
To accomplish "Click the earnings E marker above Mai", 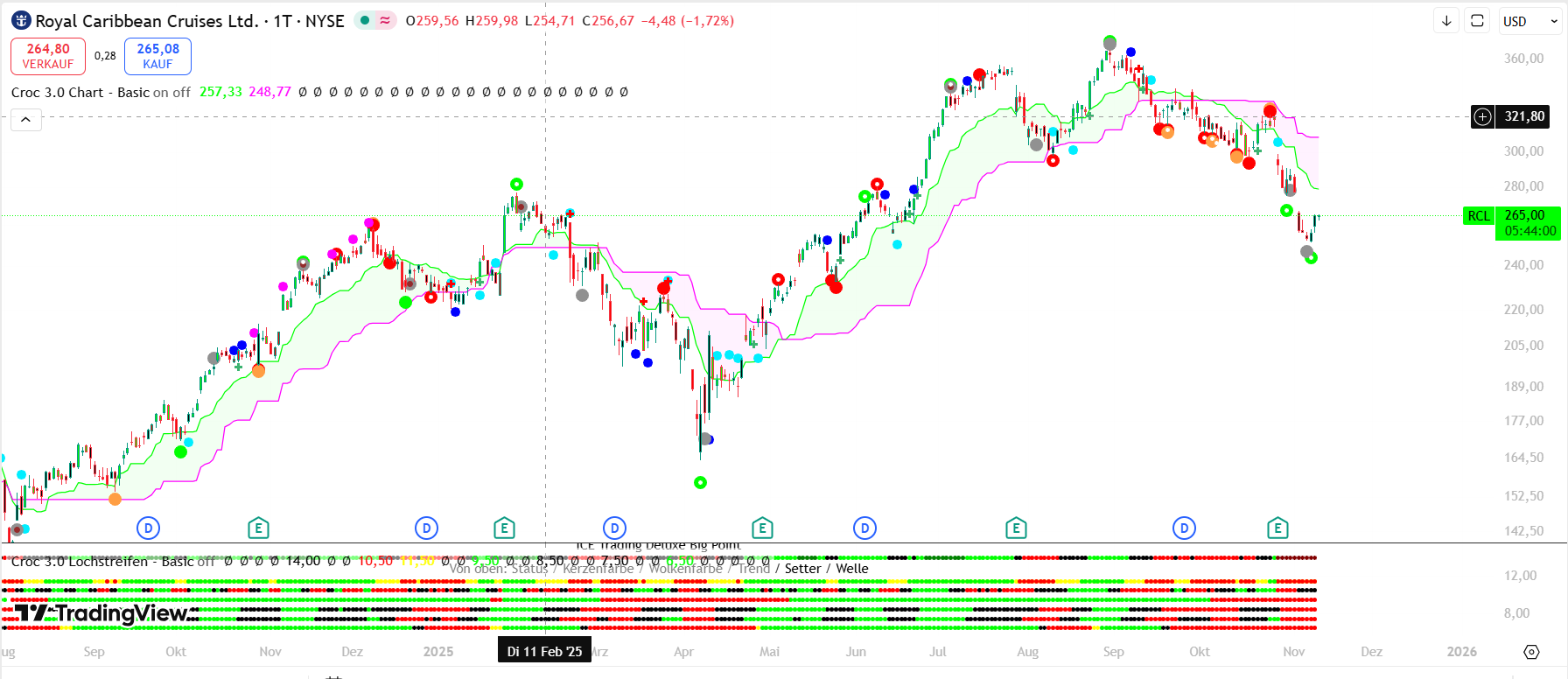I will click(x=762, y=528).
